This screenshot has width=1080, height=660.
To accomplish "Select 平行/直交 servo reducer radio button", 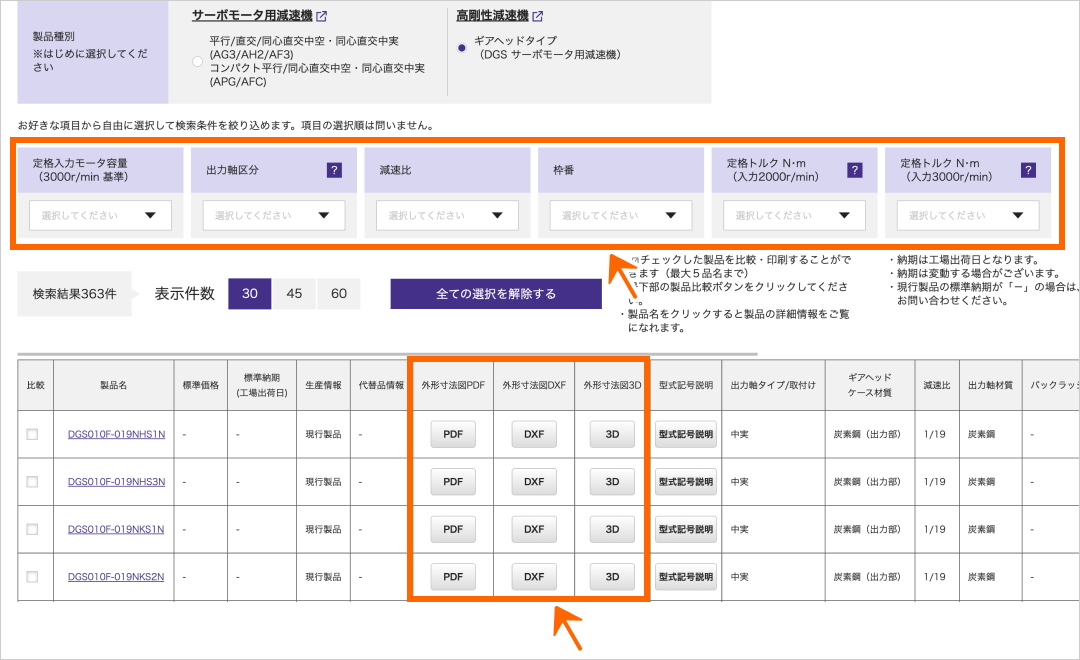I will tap(197, 62).
